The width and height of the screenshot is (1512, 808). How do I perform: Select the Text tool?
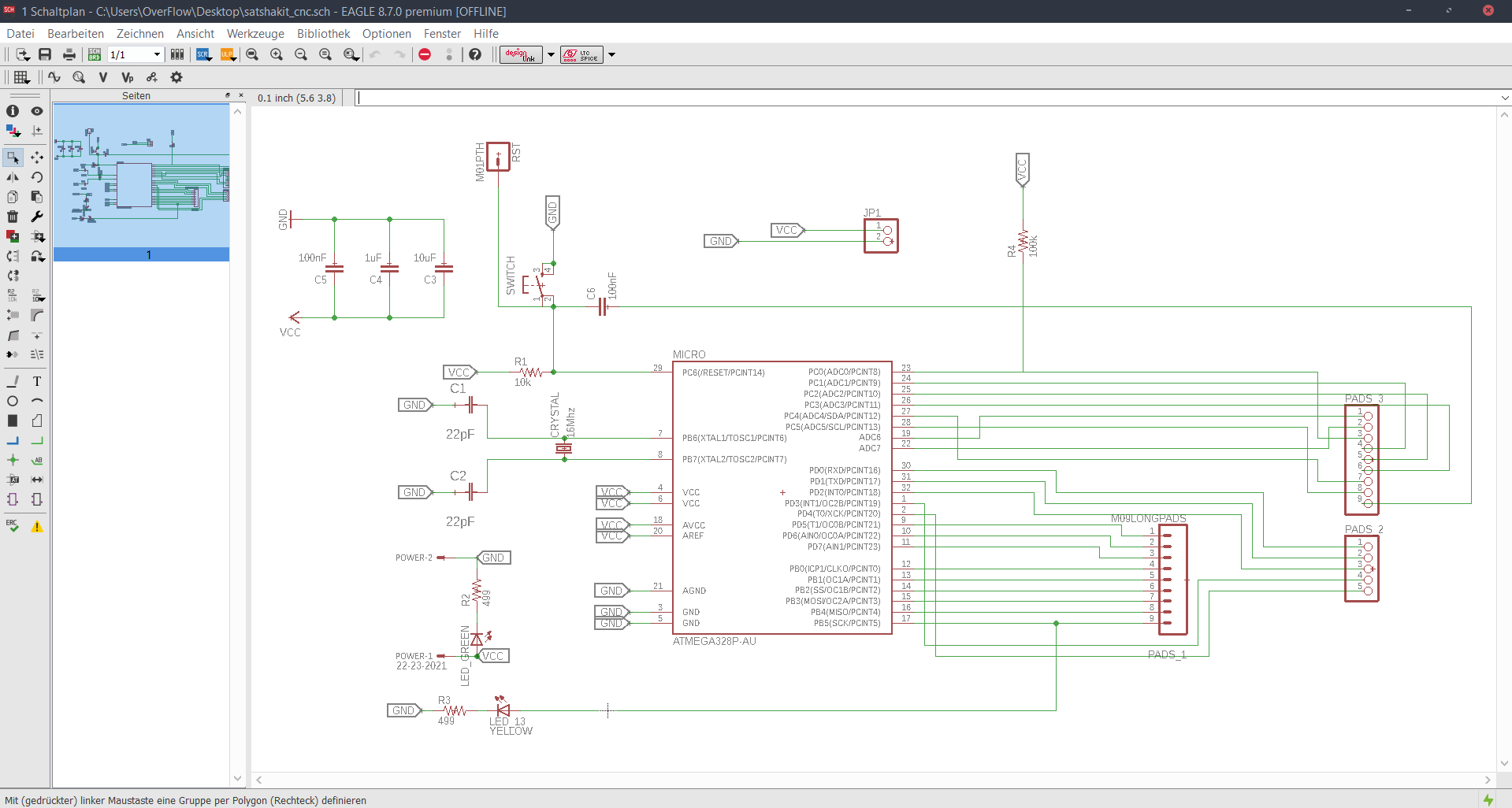coord(37,381)
